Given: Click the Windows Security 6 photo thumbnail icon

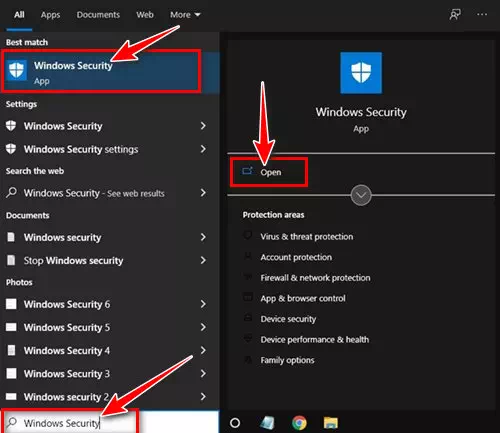Looking at the screenshot, I should [x=11, y=304].
